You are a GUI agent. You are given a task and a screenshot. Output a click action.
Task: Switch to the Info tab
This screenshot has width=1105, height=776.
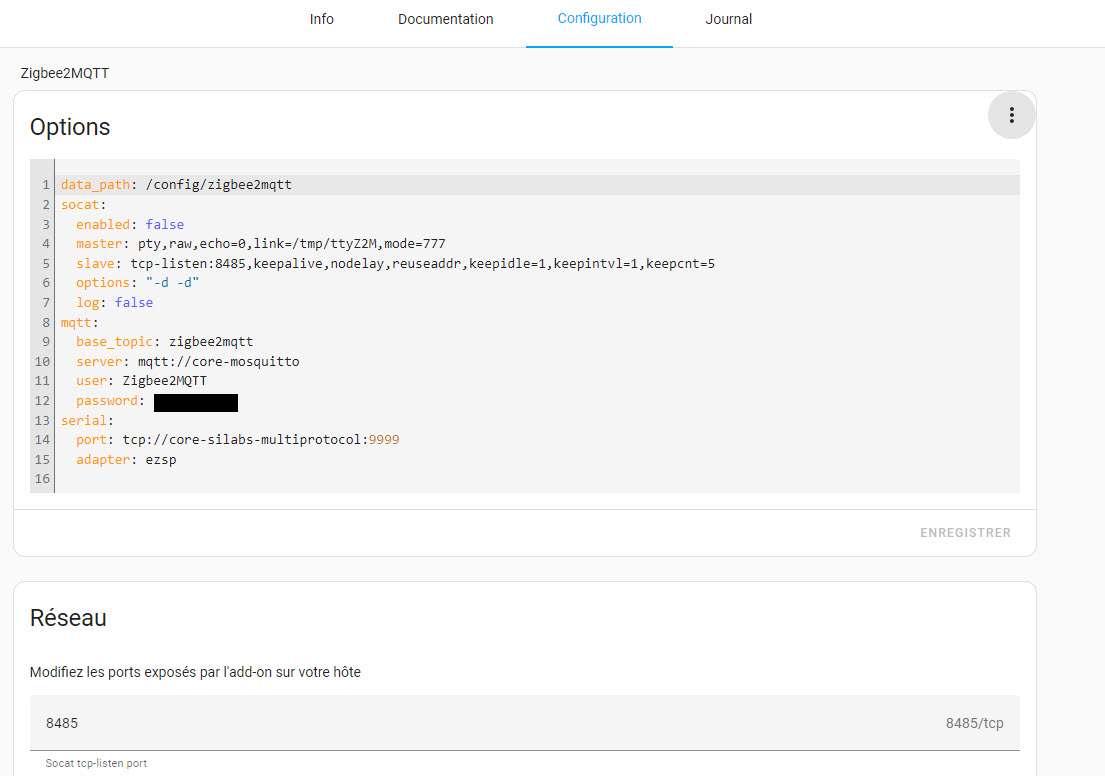click(x=321, y=19)
